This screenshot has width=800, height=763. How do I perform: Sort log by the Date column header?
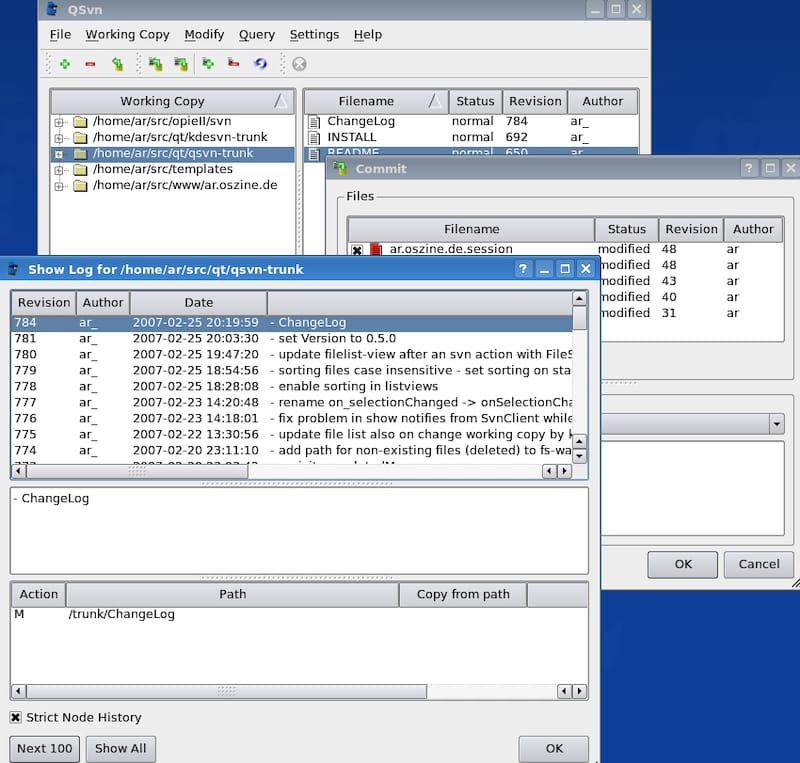point(198,303)
